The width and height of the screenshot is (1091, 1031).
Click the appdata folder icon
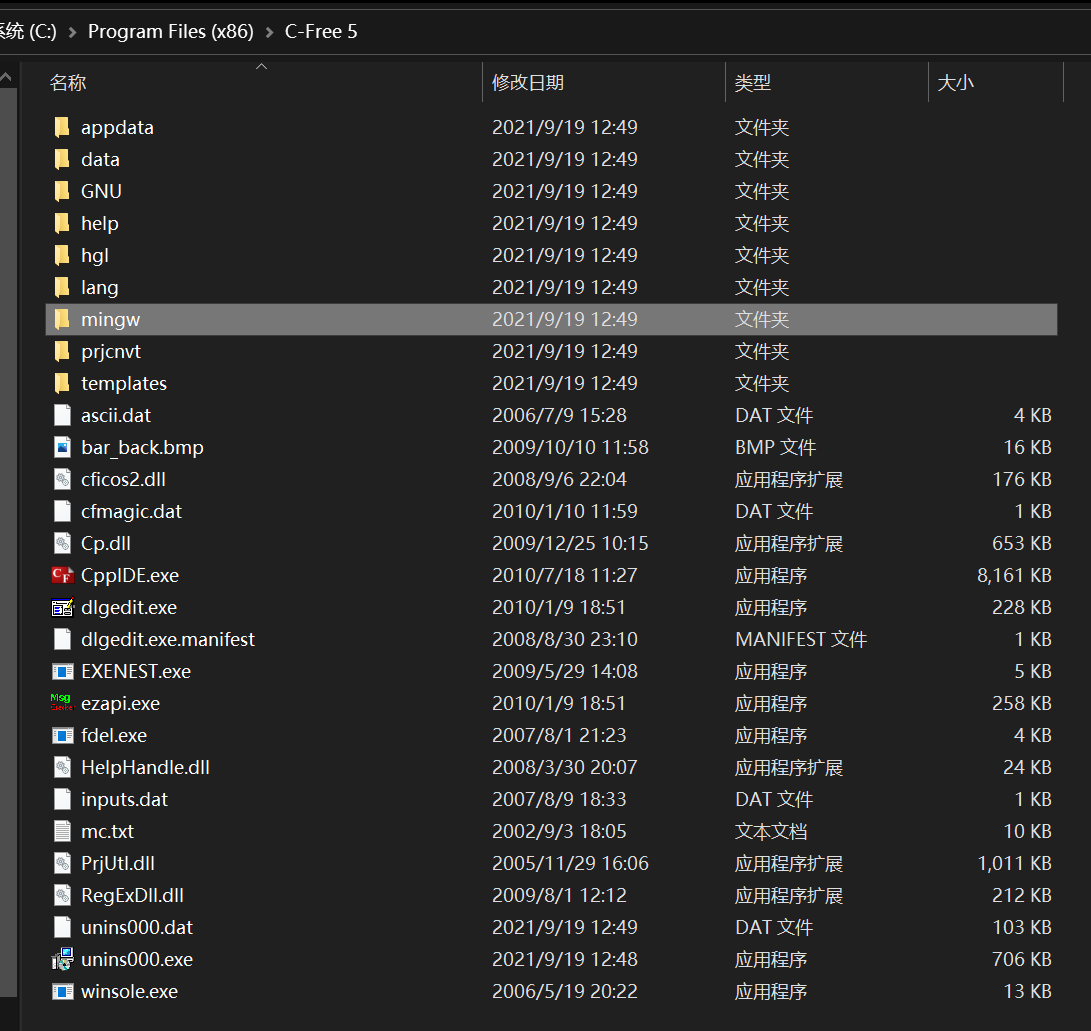62,127
